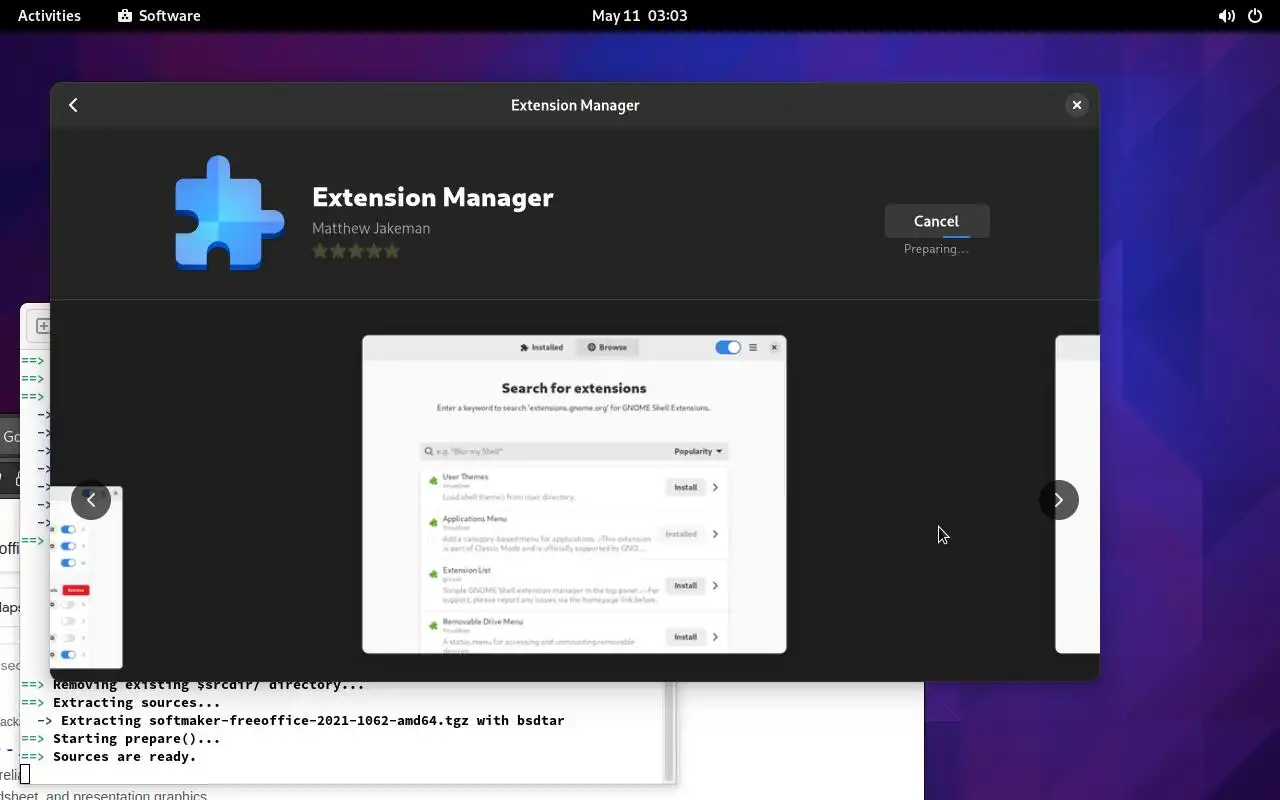Open the Software menu in top bar

point(159,16)
